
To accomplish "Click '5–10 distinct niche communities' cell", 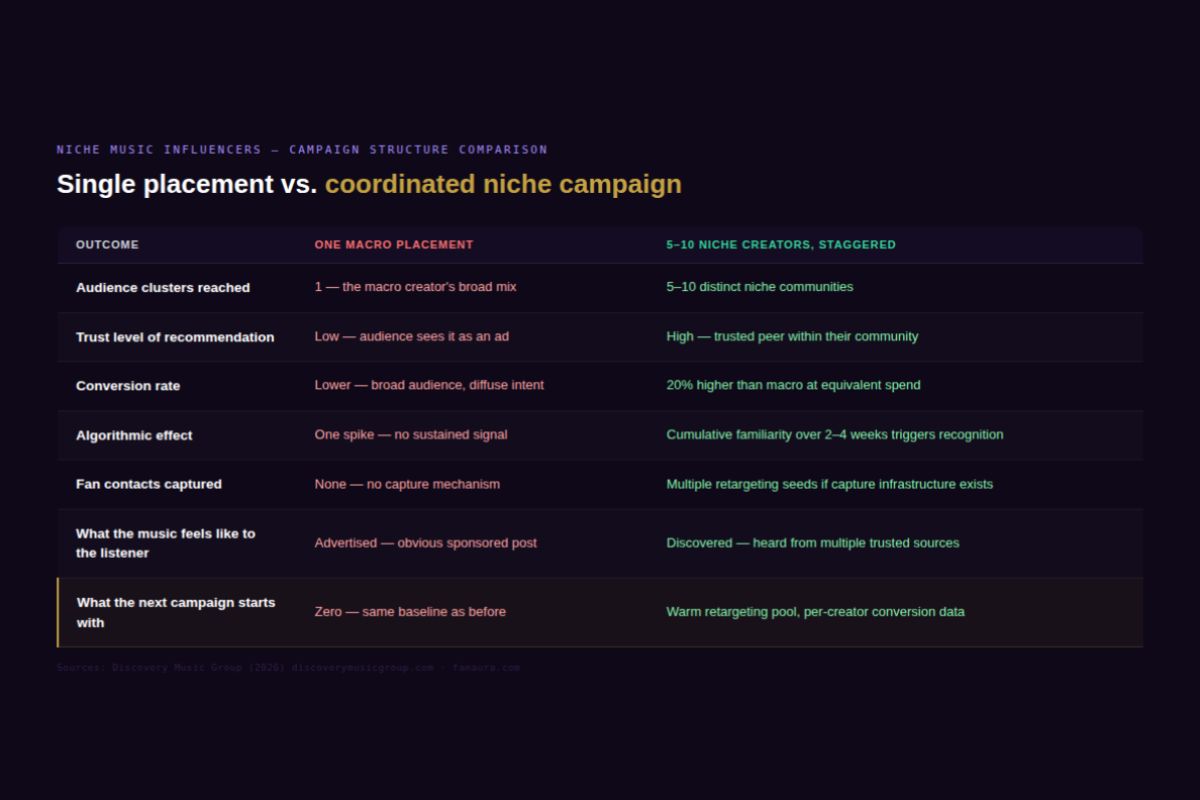I will pyautogui.click(x=760, y=287).
